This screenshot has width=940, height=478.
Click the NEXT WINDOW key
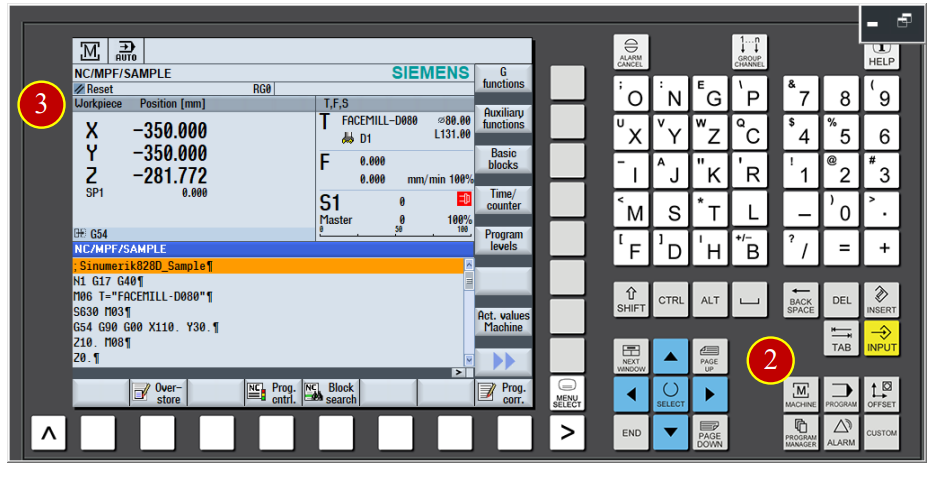point(631,356)
